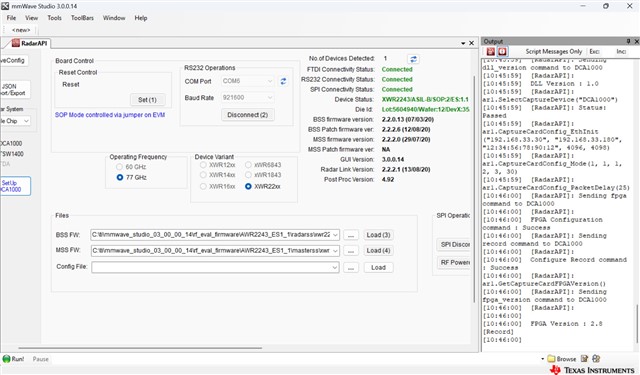This screenshot has height=375, width=640.
Task: Click the edit script icon beside Browse
Action: point(584,359)
